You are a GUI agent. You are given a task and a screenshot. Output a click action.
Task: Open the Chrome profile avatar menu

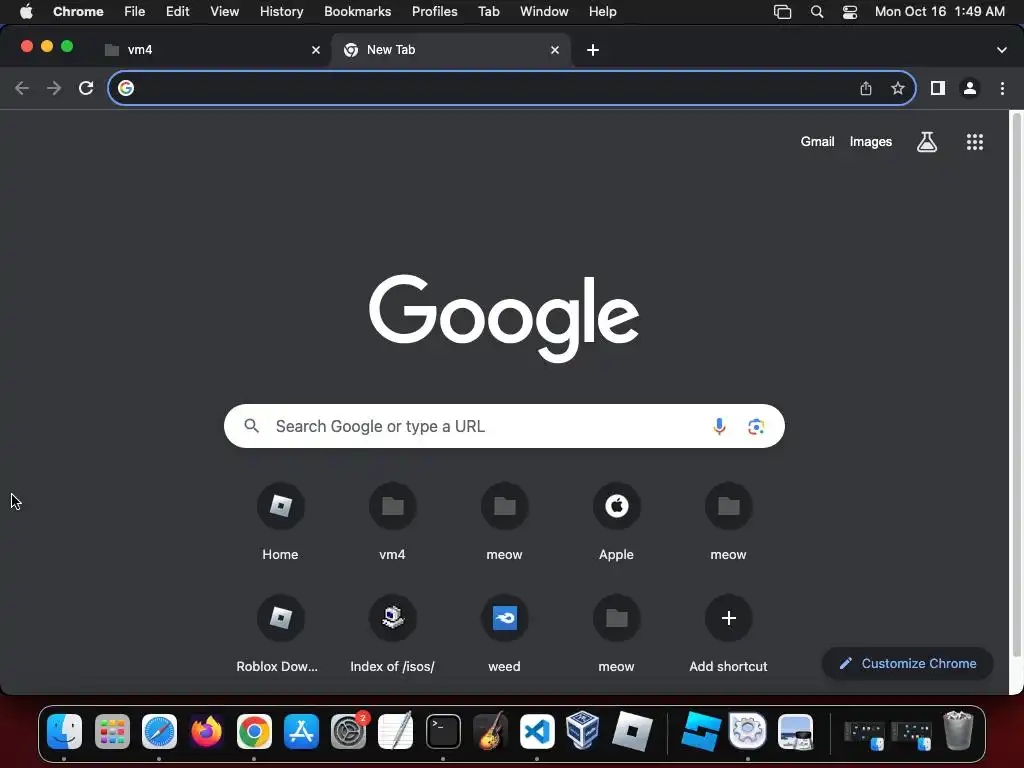click(x=970, y=88)
